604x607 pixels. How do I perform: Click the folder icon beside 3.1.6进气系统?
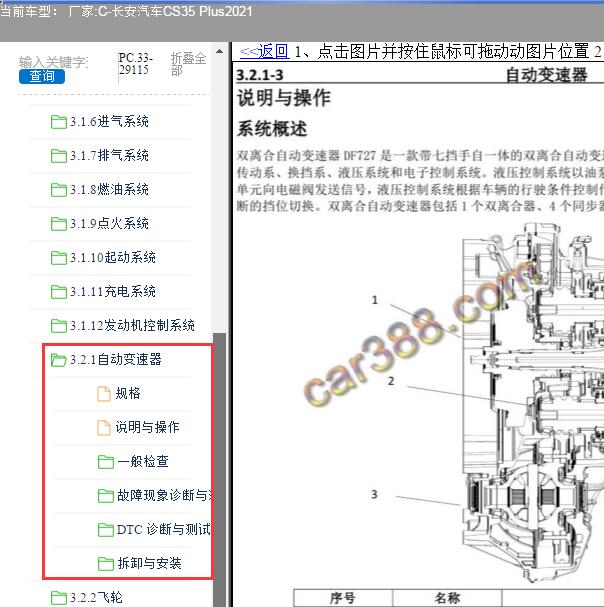(x=58, y=122)
